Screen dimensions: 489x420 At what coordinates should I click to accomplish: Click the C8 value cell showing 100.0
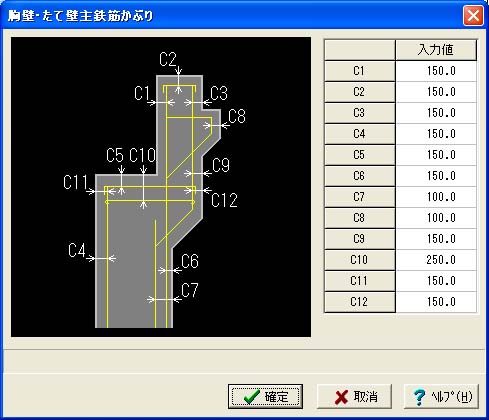point(436,218)
